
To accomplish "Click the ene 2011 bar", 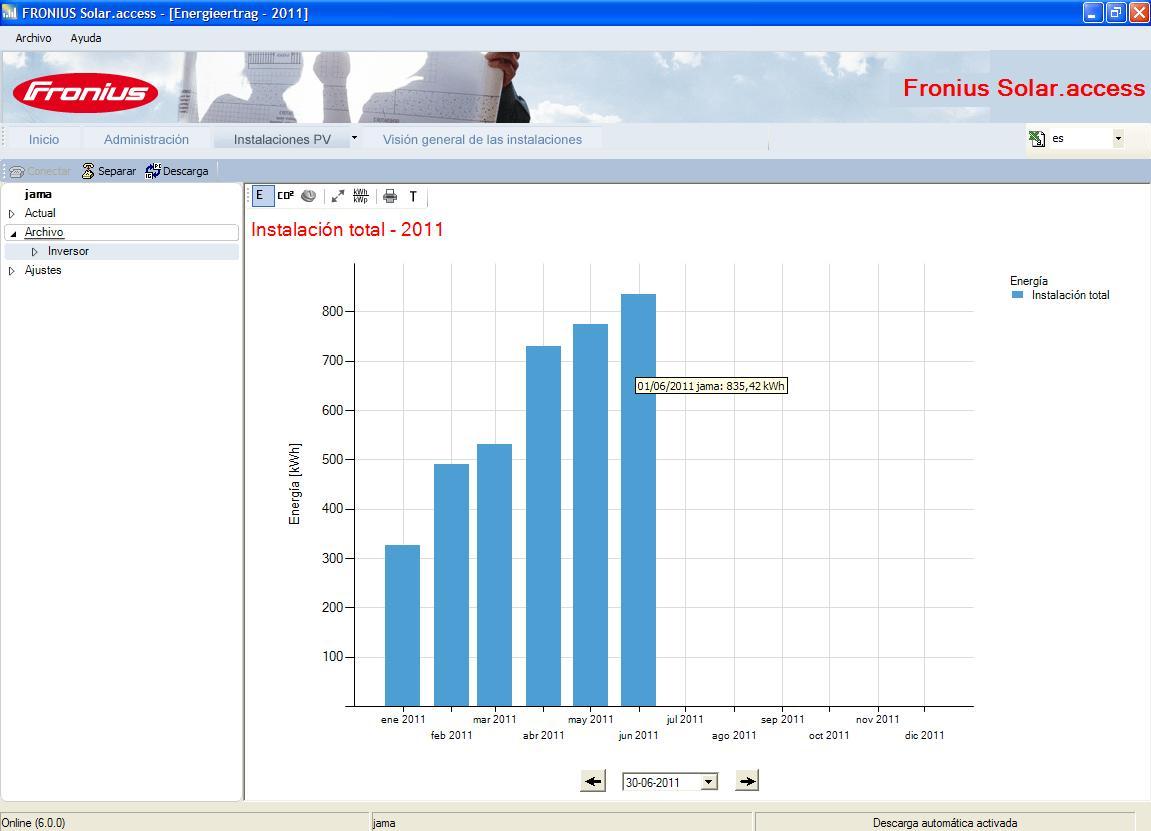I will point(402,625).
